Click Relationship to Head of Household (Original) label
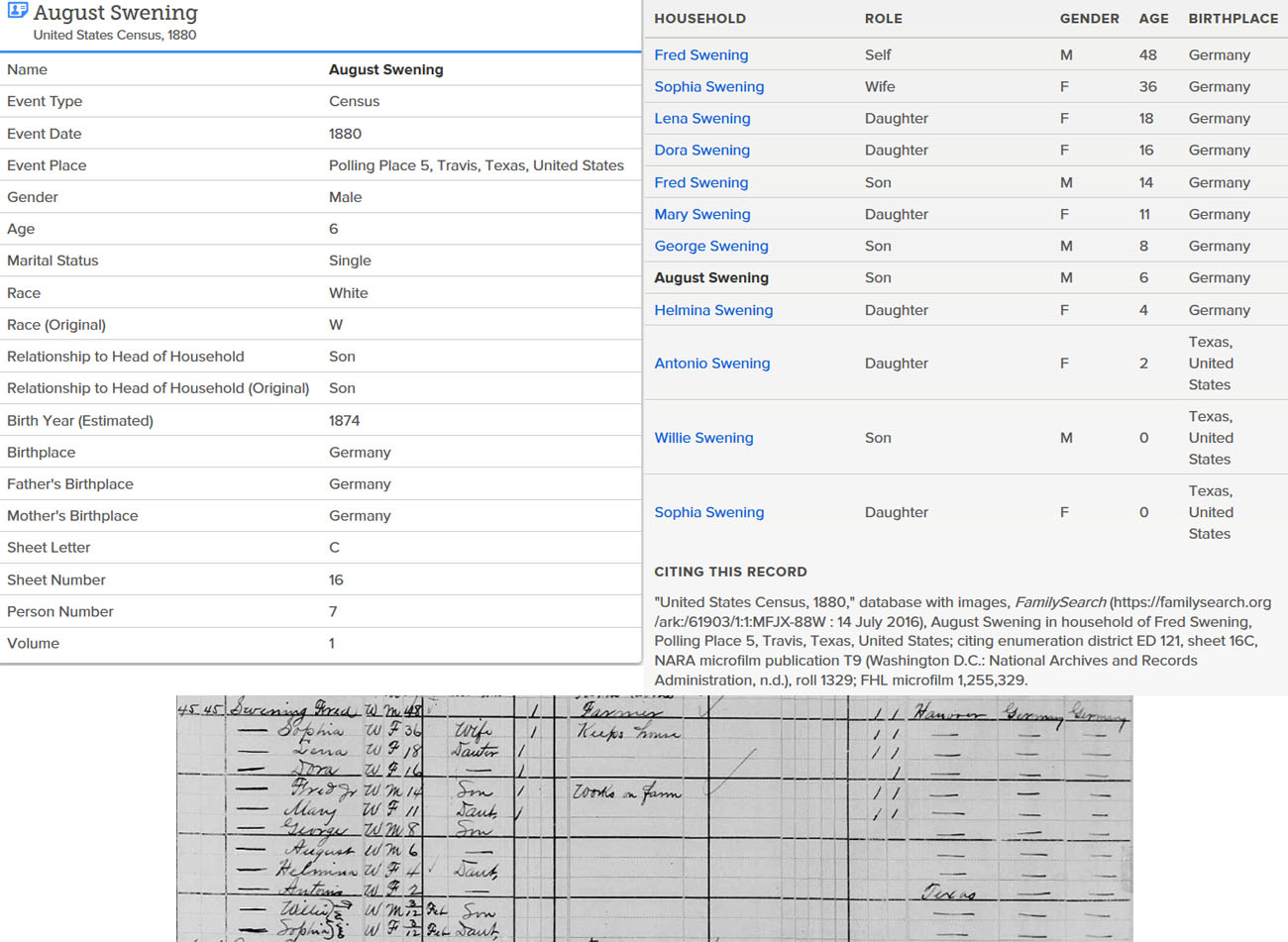The height and width of the screenshot is (942, 1288). point(158,388)
